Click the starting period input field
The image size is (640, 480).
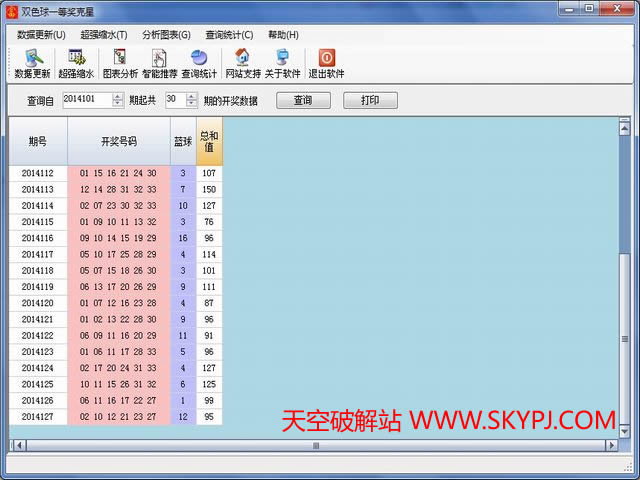click(x=85, y=100)
